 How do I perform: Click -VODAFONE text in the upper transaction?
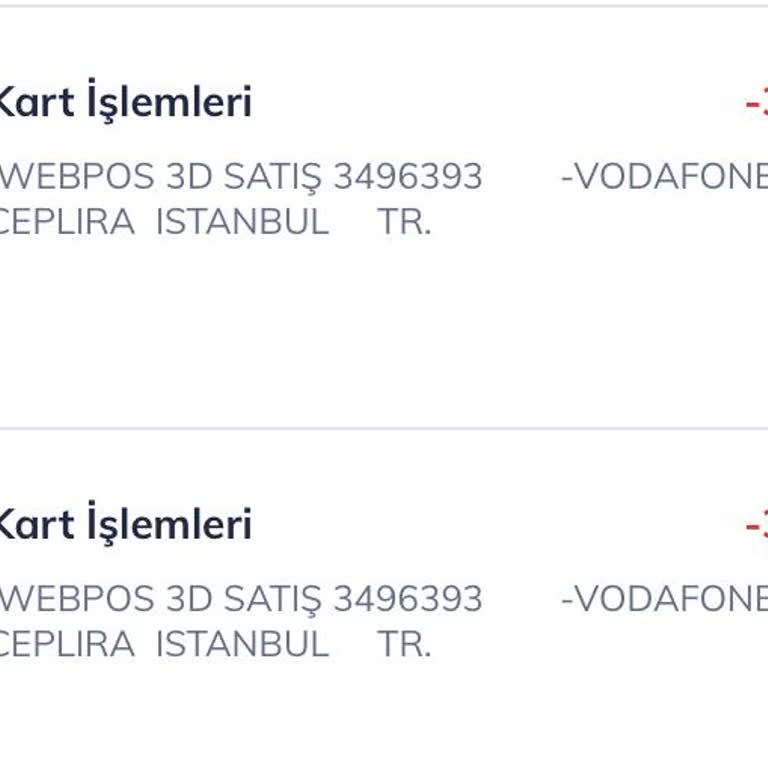click(664, 177)
